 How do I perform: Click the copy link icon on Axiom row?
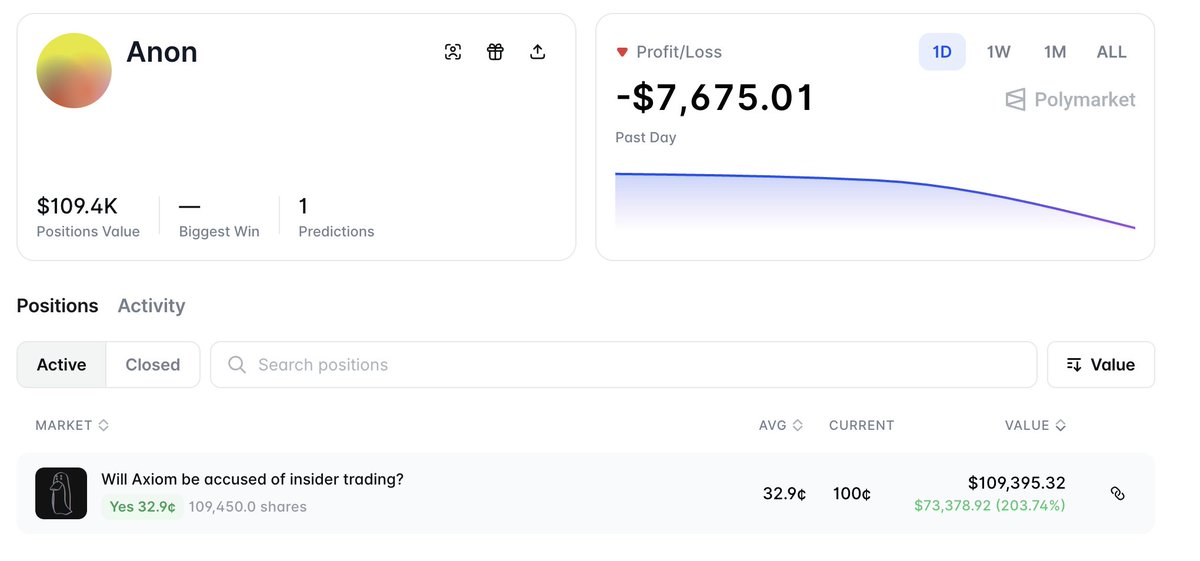[x=1118, y=493]
